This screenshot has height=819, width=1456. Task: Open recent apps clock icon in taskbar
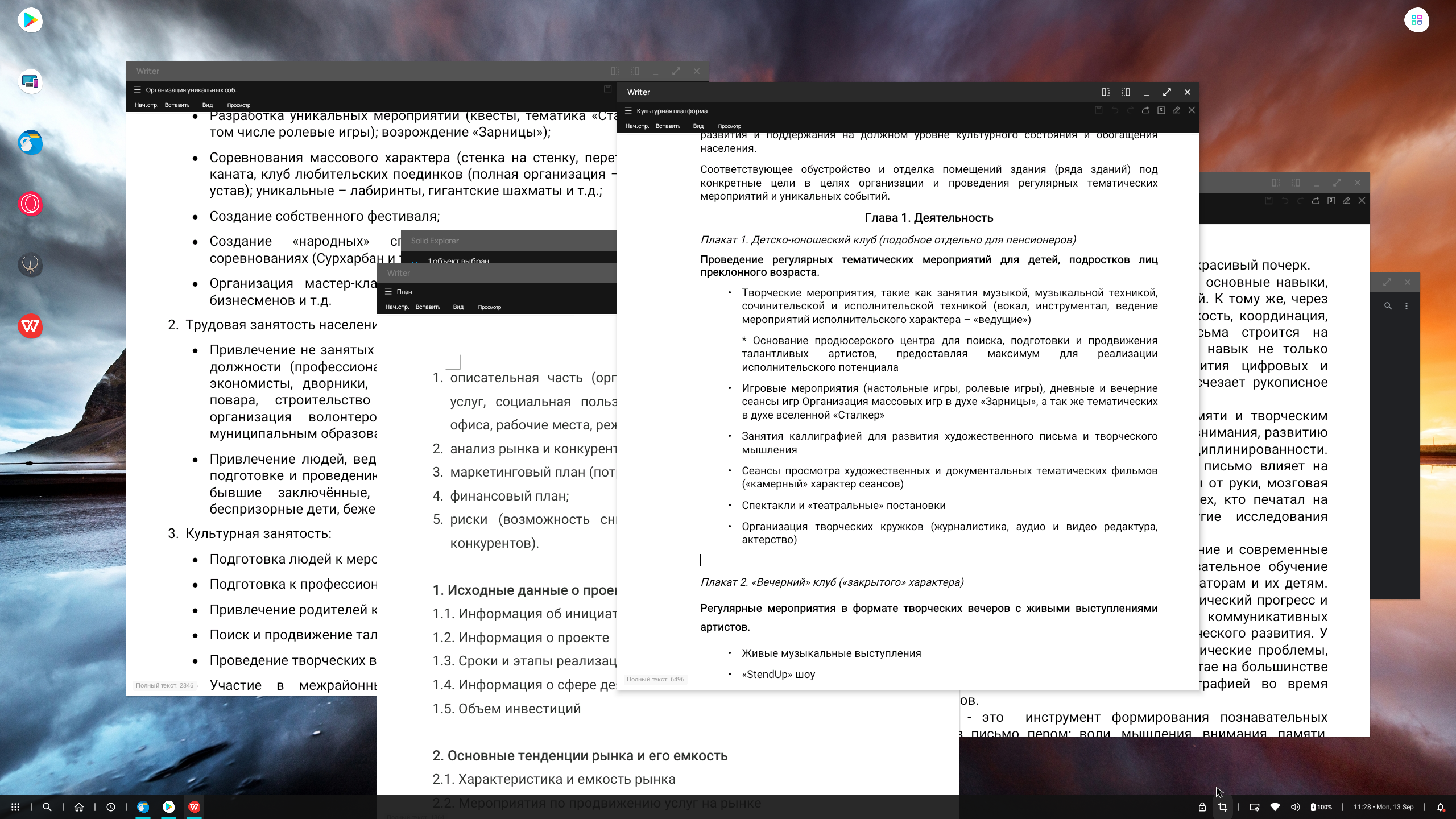(x=111, y=807)
